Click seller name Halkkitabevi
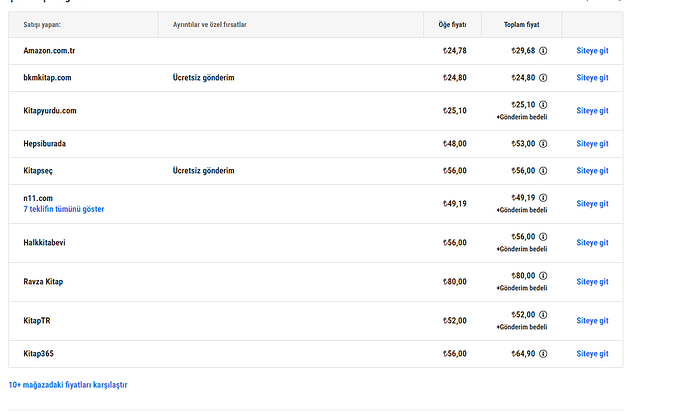This screenshot has height=414, width=690. click(44, 243)
